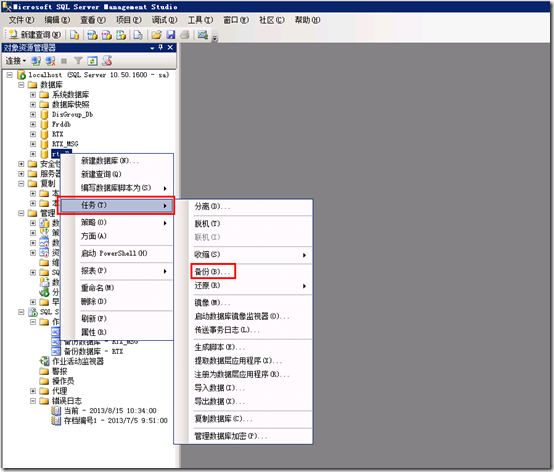Screen dimensions: 554x472
Task: Click the Object Explorer refresh icon
Action: 93,61
